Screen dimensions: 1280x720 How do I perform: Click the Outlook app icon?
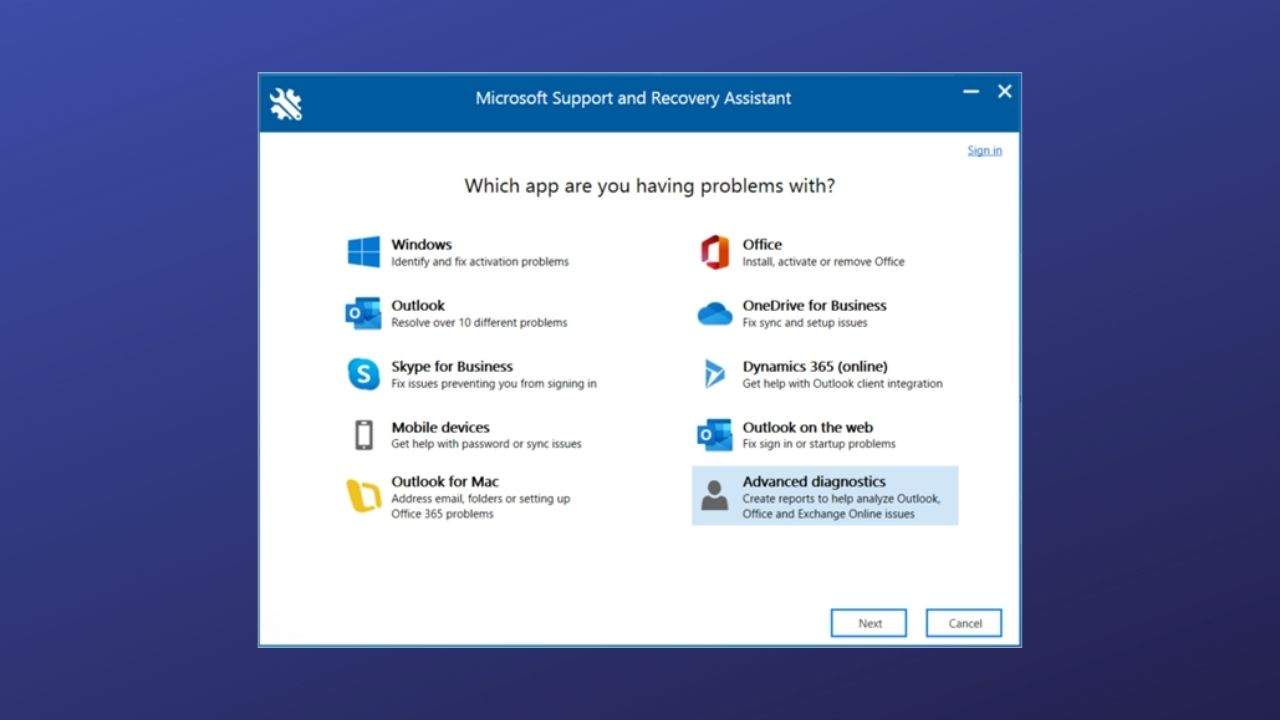(x=363, y=313)
